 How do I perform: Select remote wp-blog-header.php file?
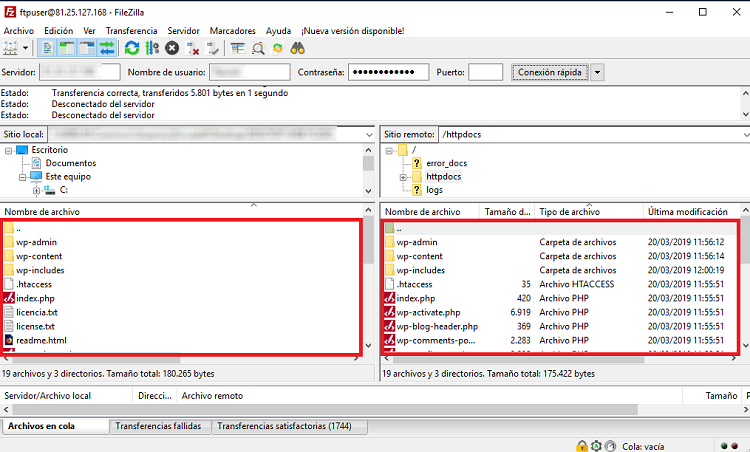[x=437, y=326]
